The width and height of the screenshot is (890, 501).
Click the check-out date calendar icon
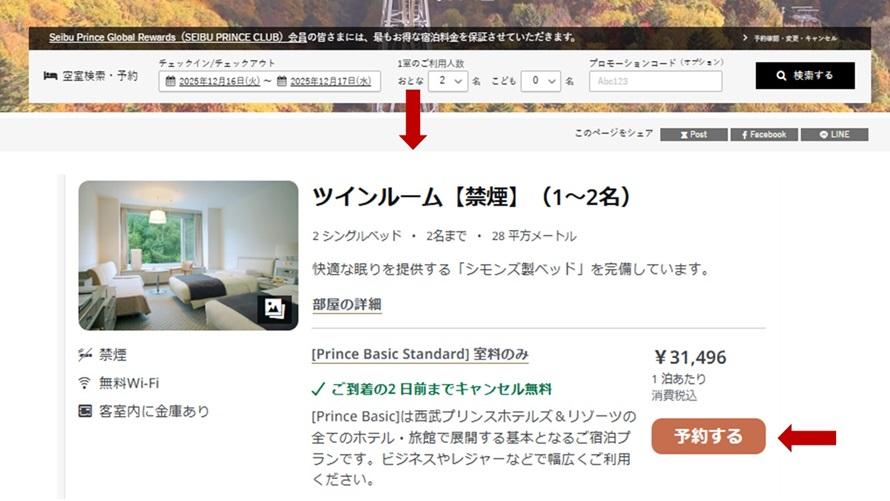pos(282,81)
